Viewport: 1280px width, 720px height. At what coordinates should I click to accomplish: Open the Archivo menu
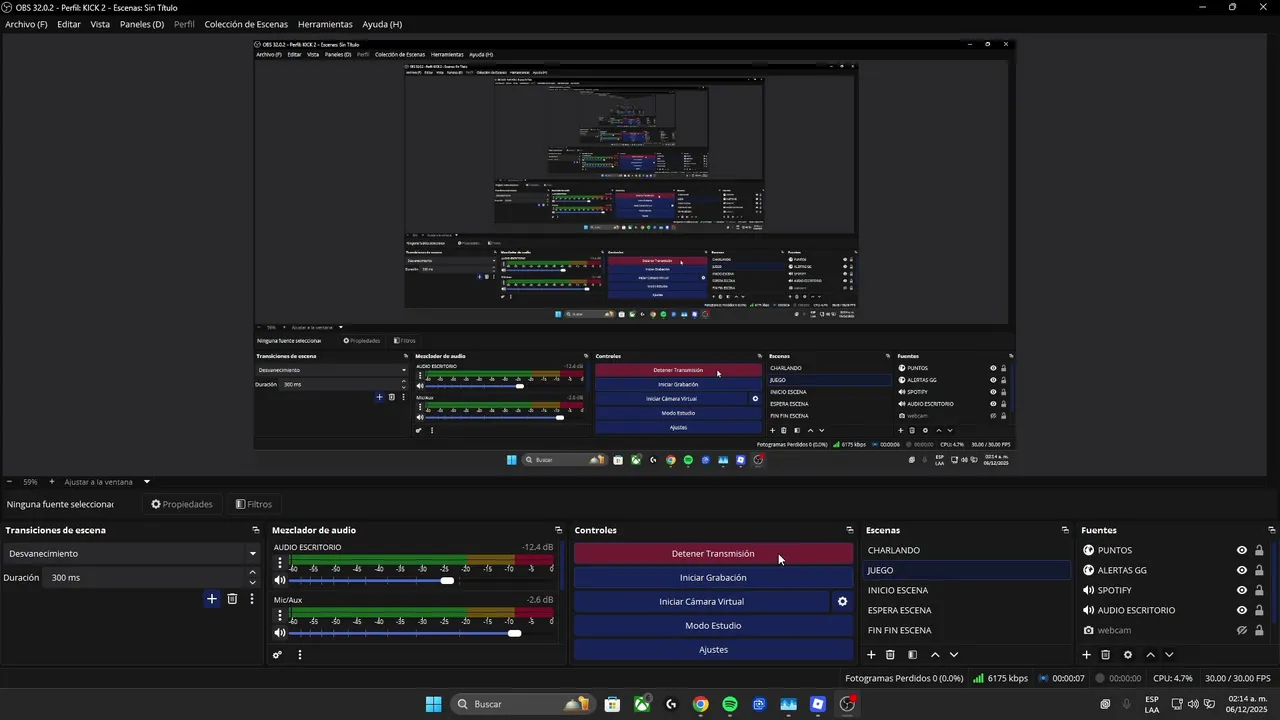click(26, 24)
